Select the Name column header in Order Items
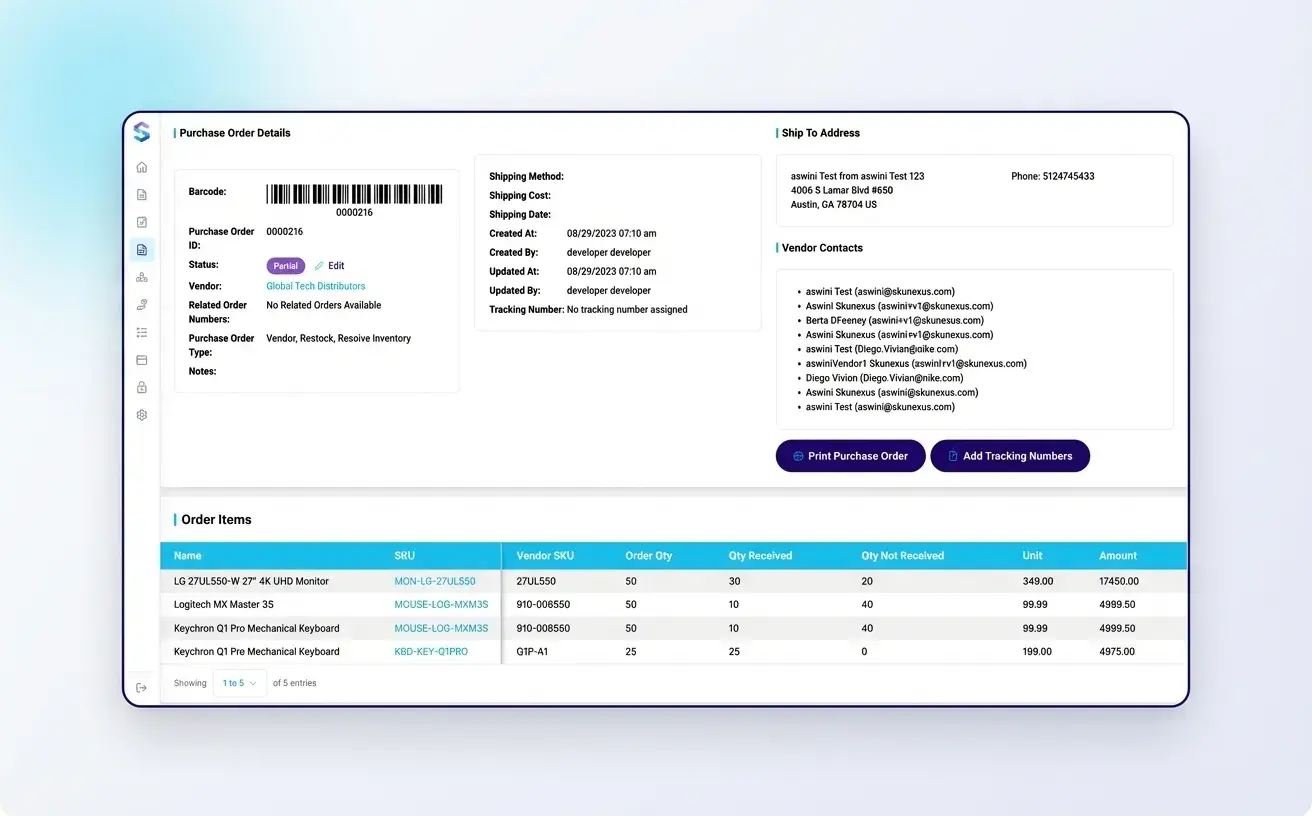 [x=187, y=555]
